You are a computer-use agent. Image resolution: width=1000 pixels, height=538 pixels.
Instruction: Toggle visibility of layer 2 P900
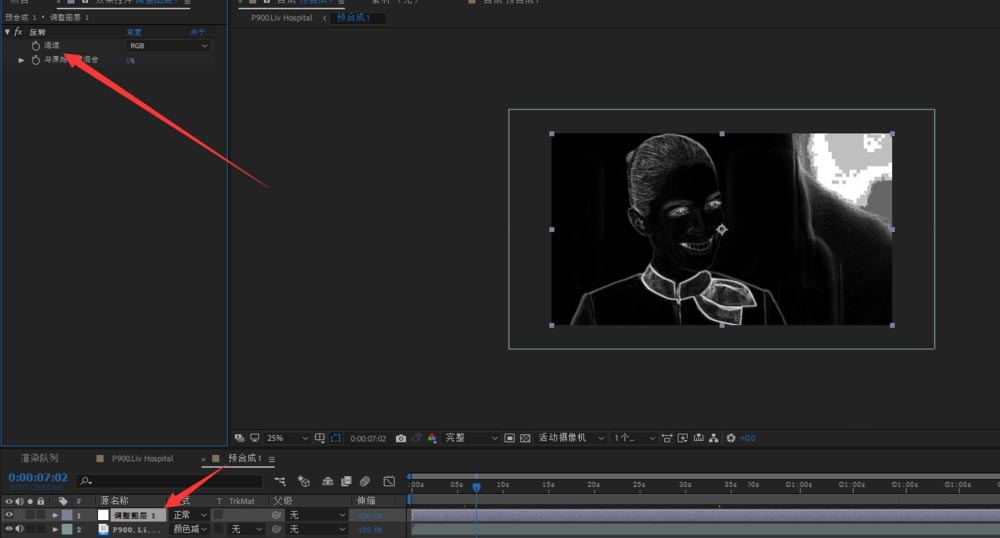[x=9, y=529]
